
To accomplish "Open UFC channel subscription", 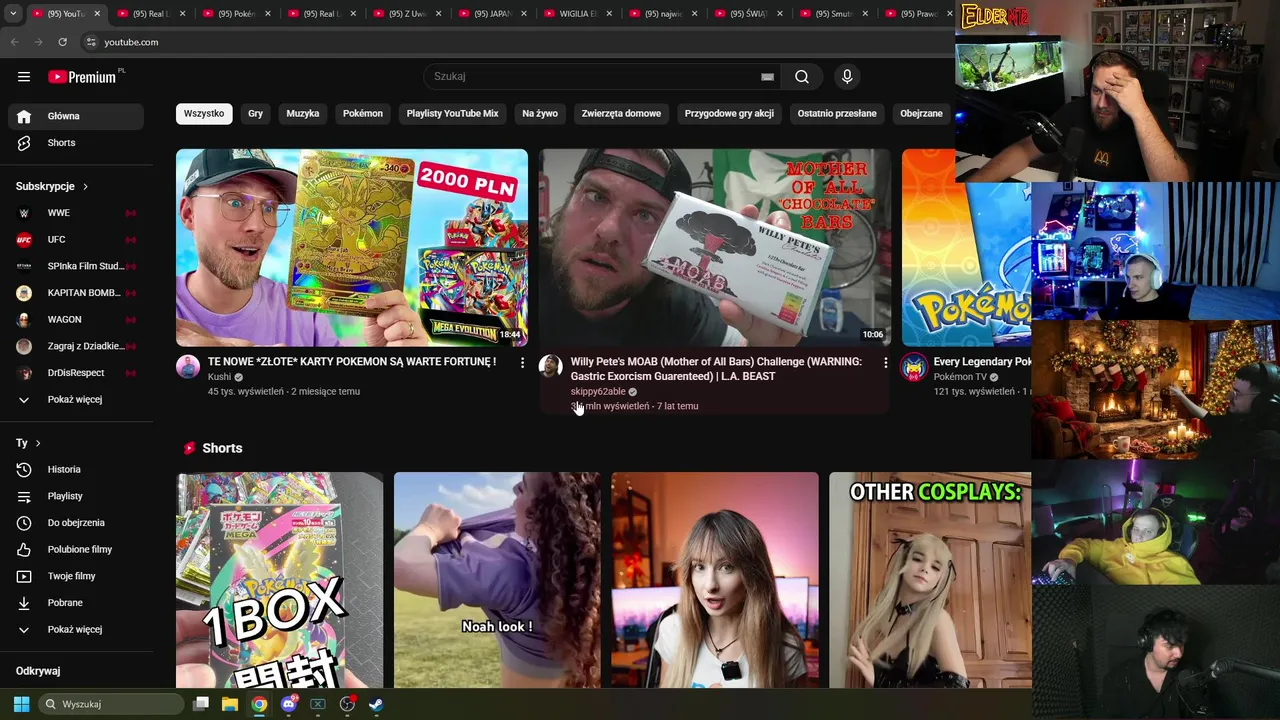I will [x=76, y=240].
